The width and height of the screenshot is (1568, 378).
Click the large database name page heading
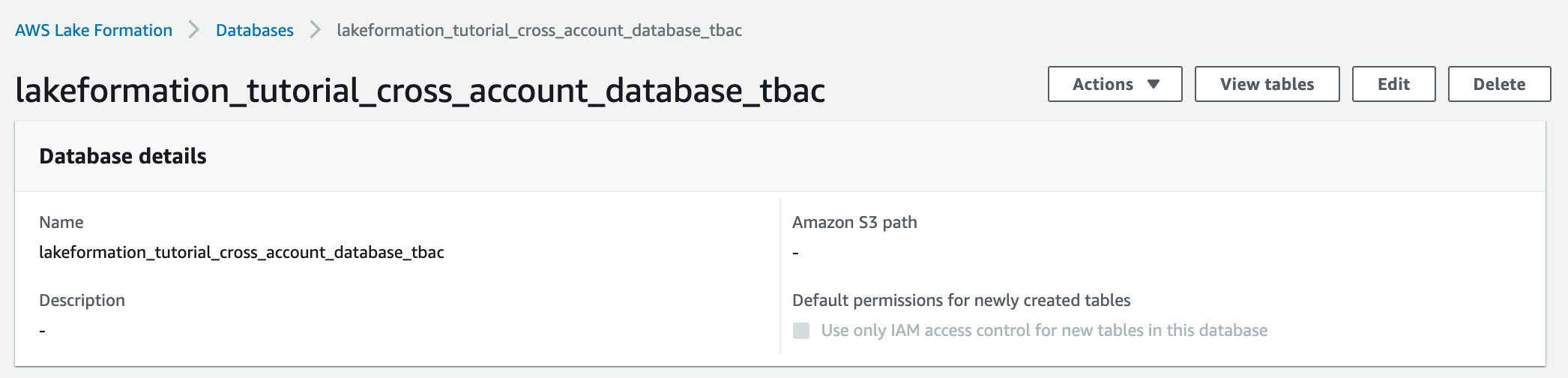tap(420, 91)
